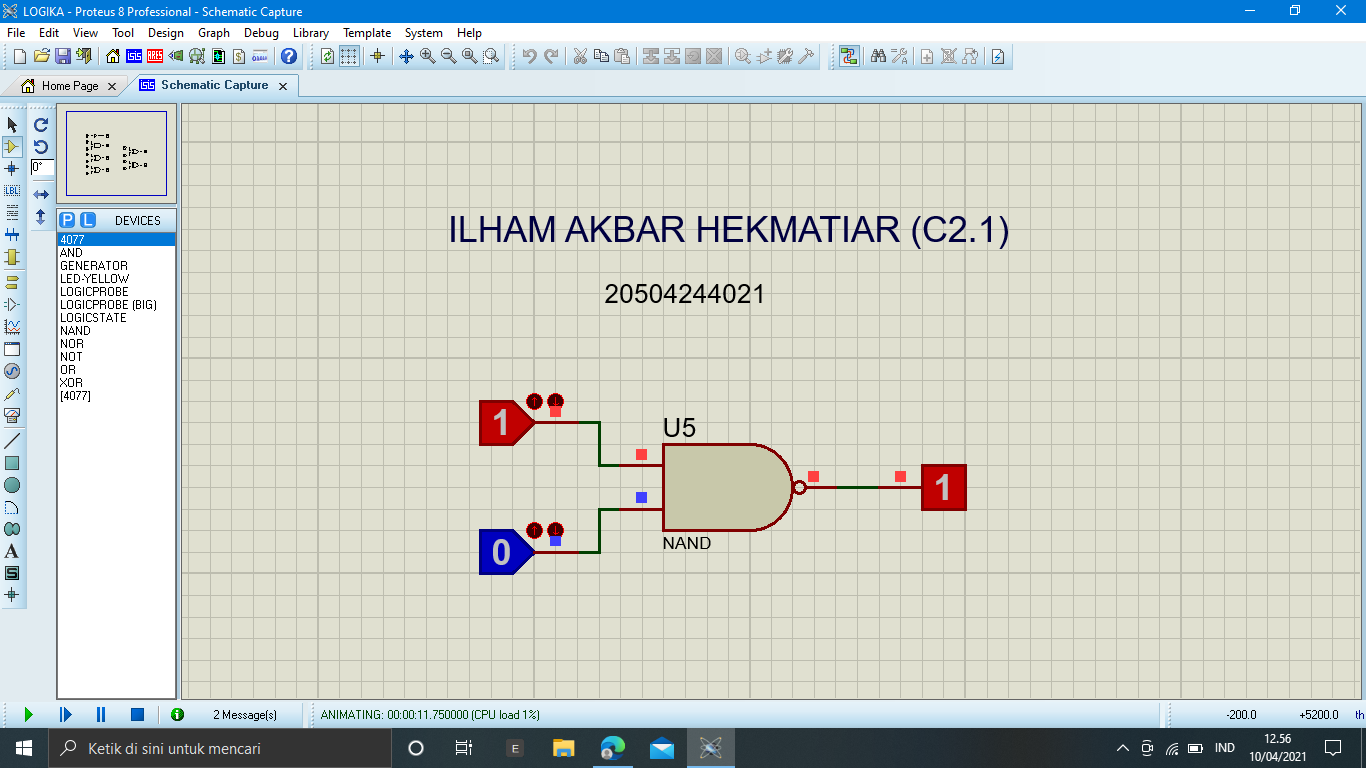Screen dimensions: 1366x768
Task: Select the 2D Graphics Circle tool
Action: (x=12, y=485)
